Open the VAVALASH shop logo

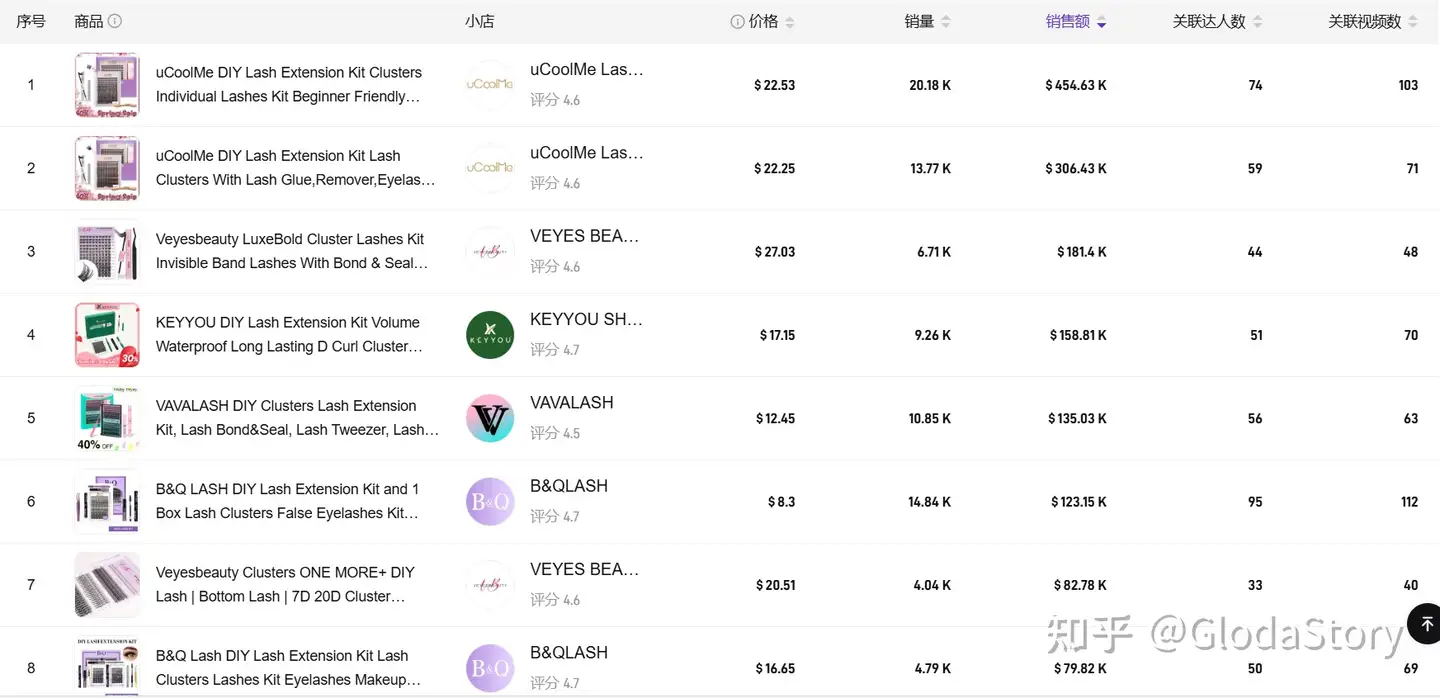tap(490, 418)
